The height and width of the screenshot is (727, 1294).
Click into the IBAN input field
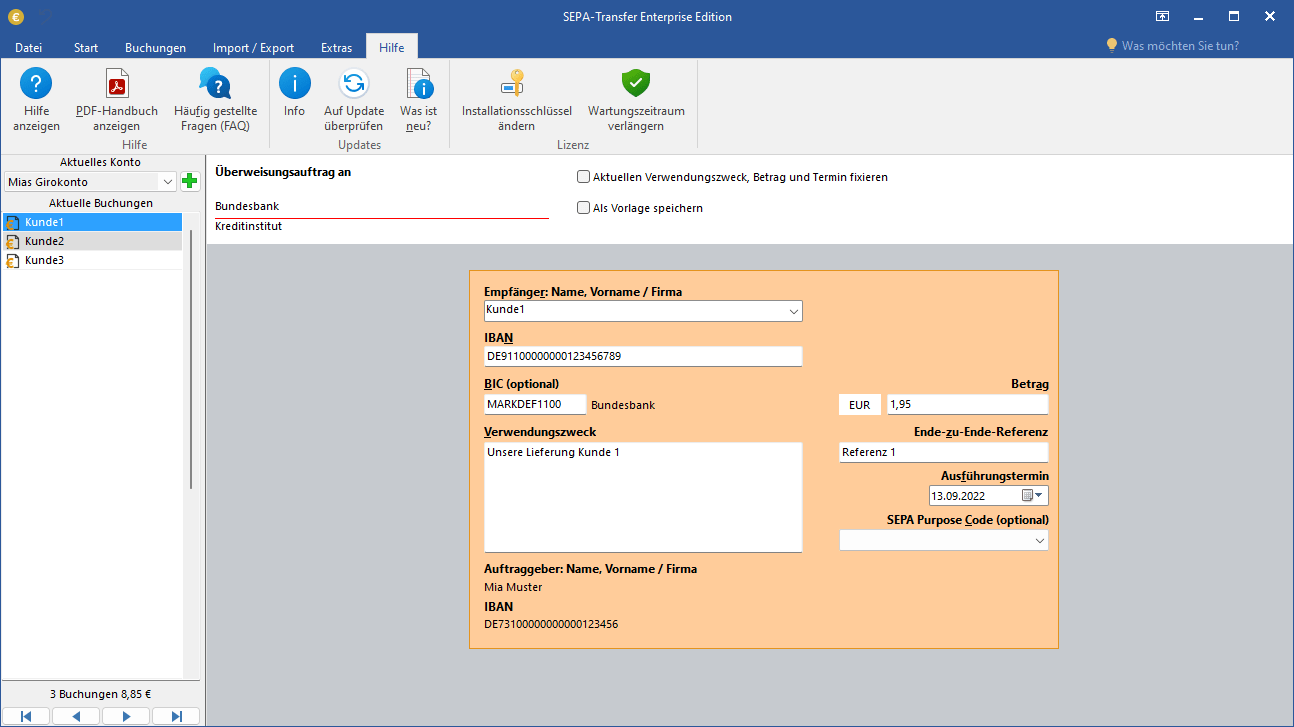coord(642,356)
